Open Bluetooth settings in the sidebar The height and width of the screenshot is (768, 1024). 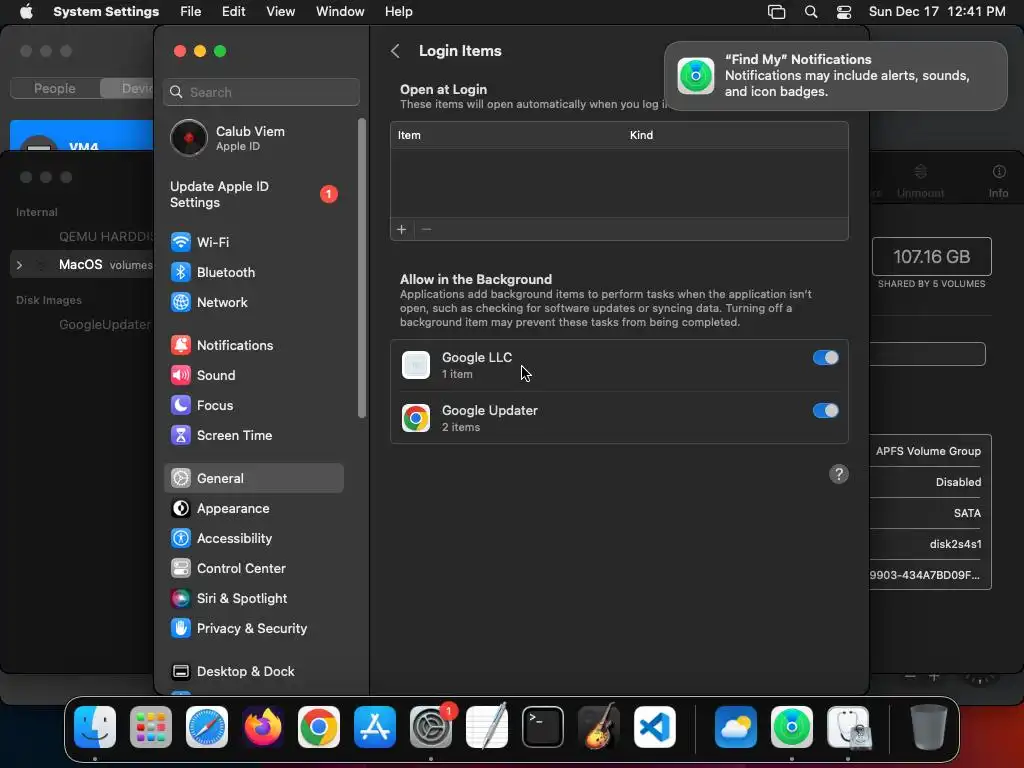coord(253,272)
